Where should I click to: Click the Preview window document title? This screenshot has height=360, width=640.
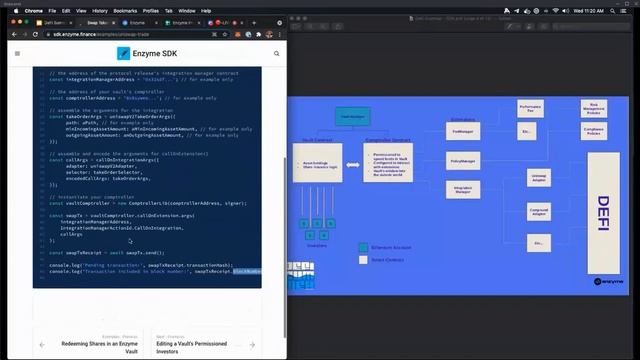(x=462, y=18)
